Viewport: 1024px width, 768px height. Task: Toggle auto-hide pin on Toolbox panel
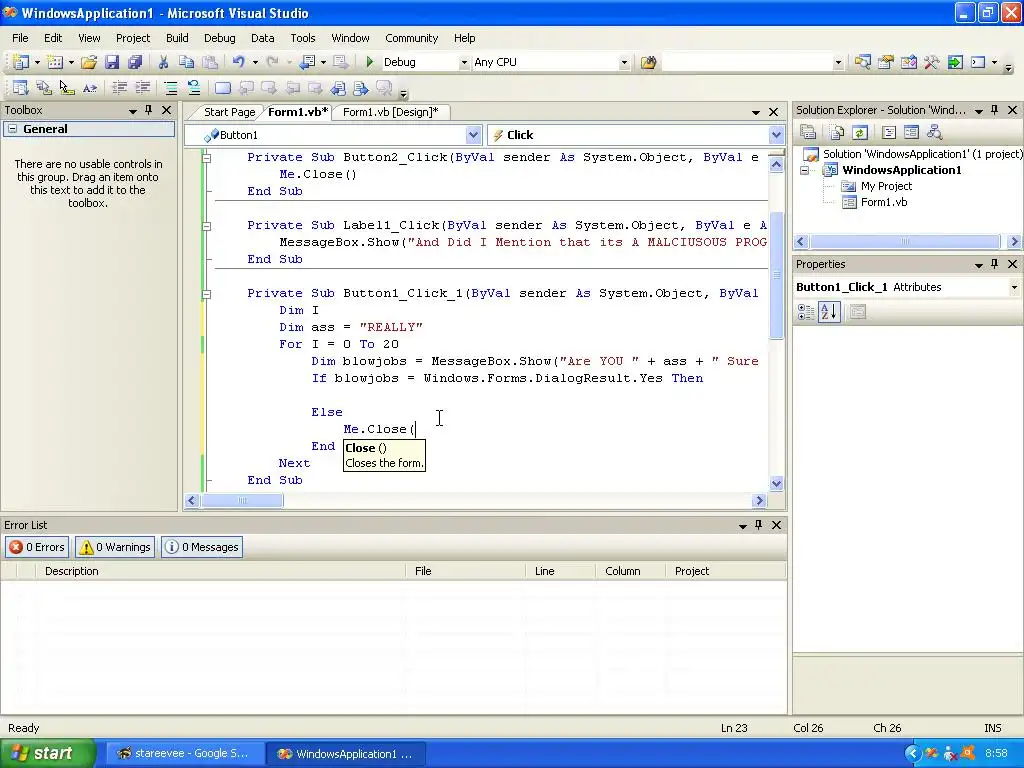coord(149,110)
